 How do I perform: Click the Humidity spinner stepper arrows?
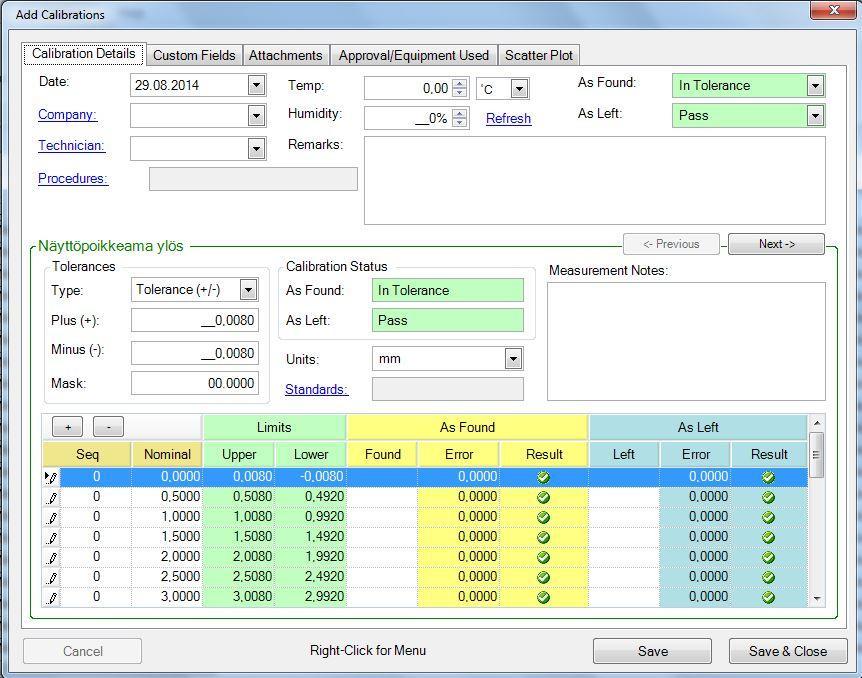(460, 118)
